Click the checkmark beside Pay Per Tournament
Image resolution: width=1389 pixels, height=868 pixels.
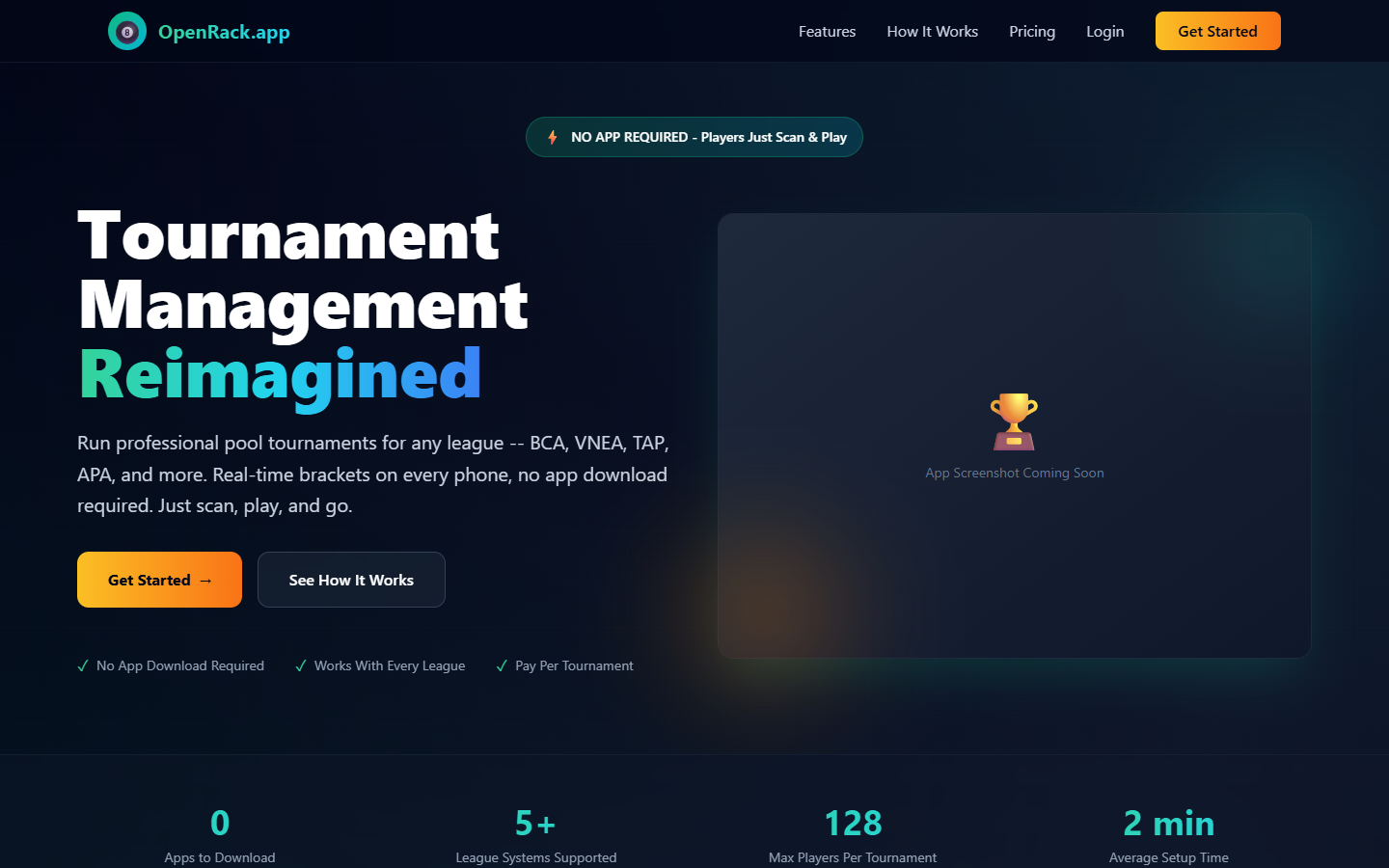tap(502, 665)
